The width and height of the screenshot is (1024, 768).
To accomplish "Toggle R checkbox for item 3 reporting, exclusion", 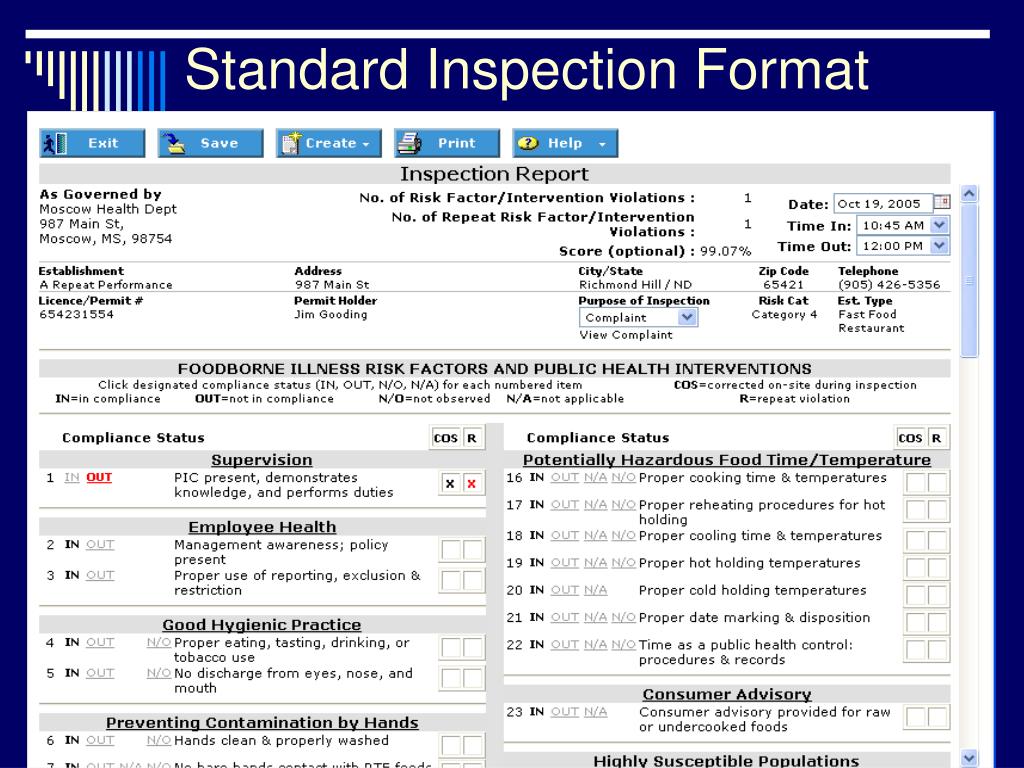I will coord(472,581).
